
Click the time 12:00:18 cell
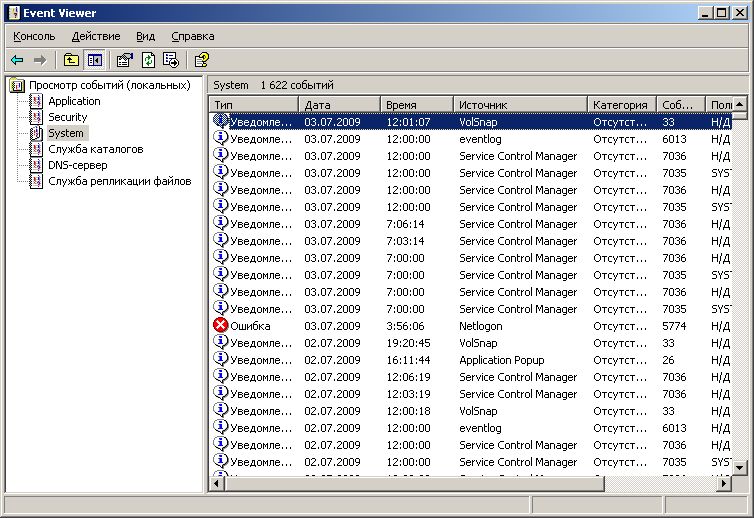pos(408,411)
